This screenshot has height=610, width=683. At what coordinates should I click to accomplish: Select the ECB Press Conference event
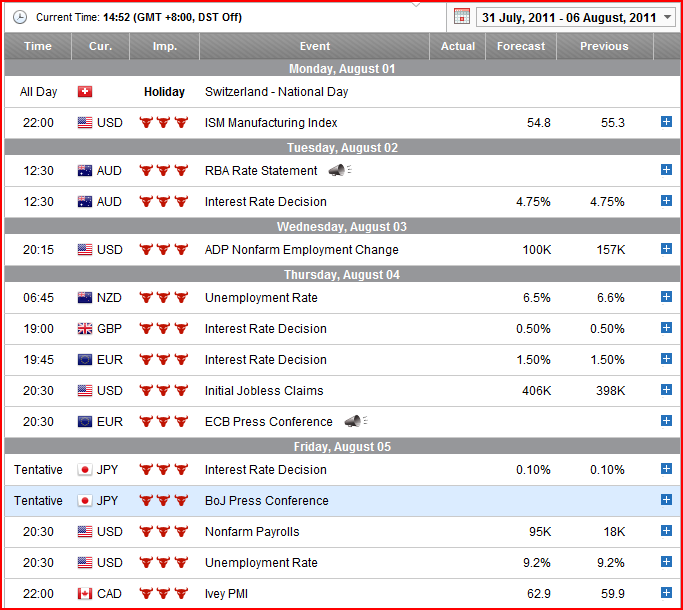(269, 422)
